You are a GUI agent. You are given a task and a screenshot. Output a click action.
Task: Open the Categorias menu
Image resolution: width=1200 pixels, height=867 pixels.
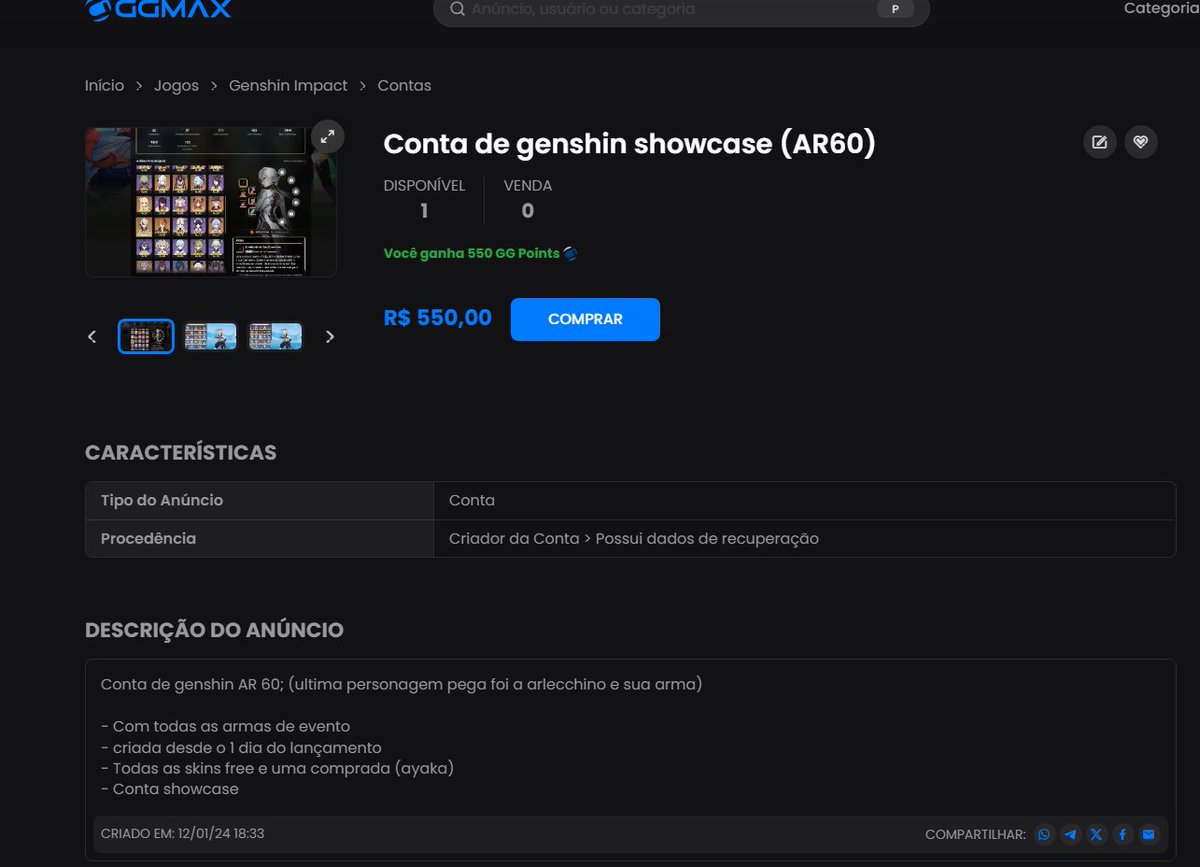pos(1161,8)
